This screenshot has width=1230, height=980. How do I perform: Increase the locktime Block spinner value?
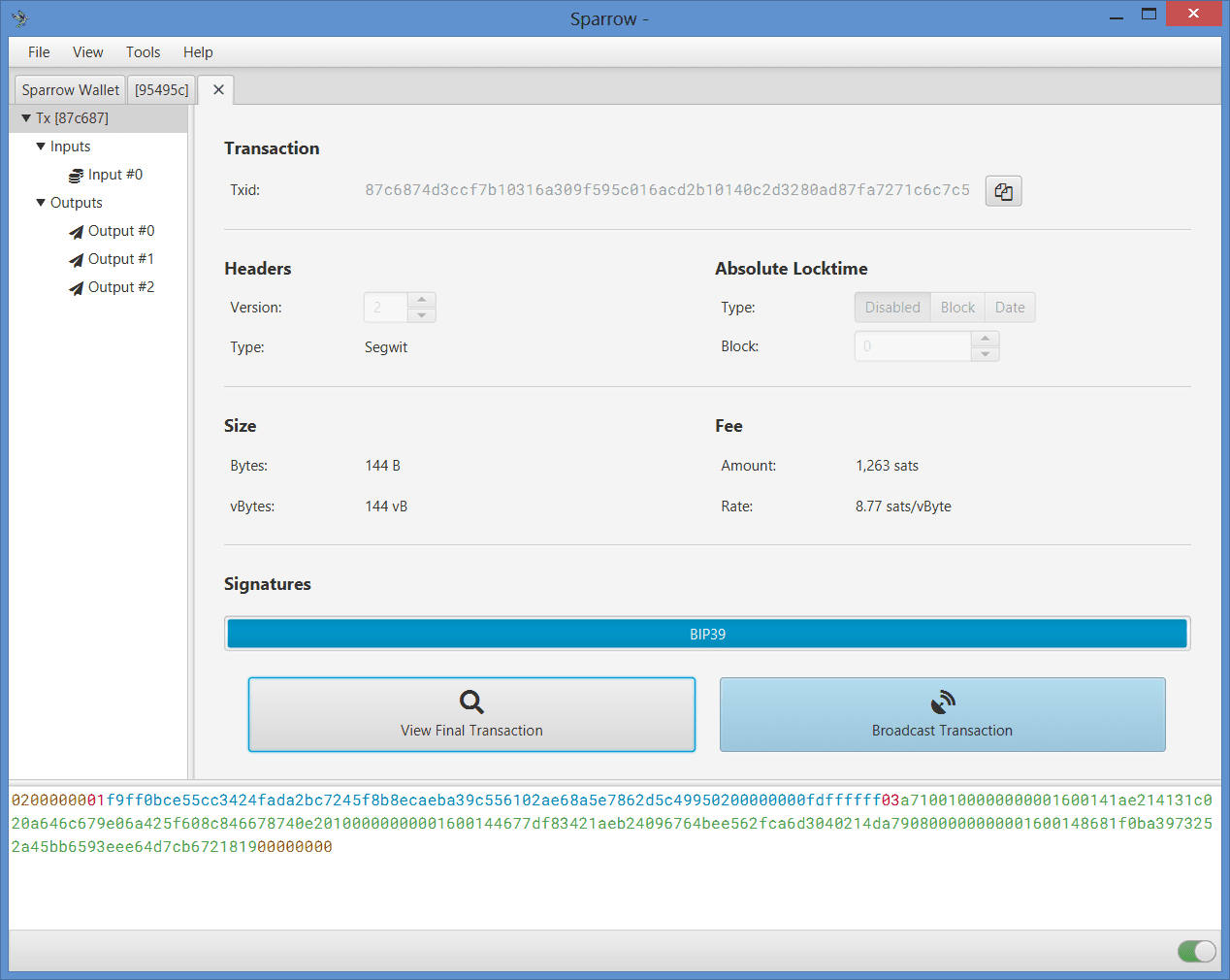click(x=986, y=339)
